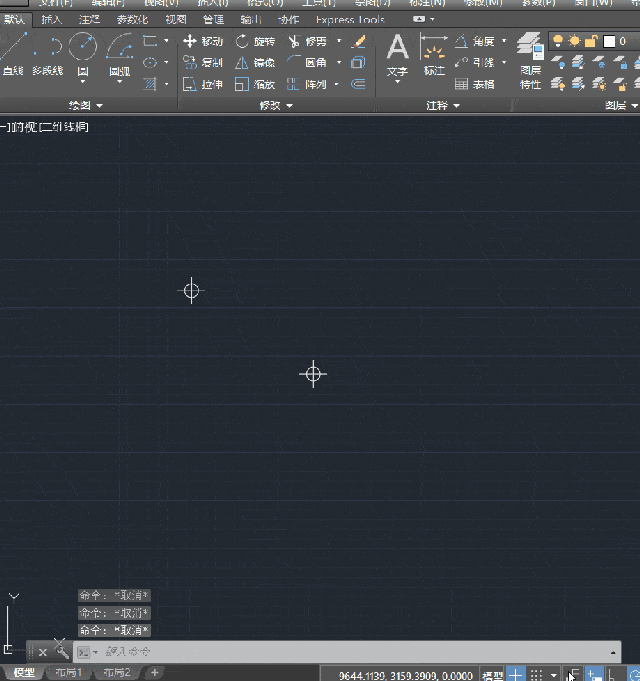The width and height of the screenshot is (640, 681).
Task: Choose the Rectangle draw tool icon
Action: (x=150, y=41)
